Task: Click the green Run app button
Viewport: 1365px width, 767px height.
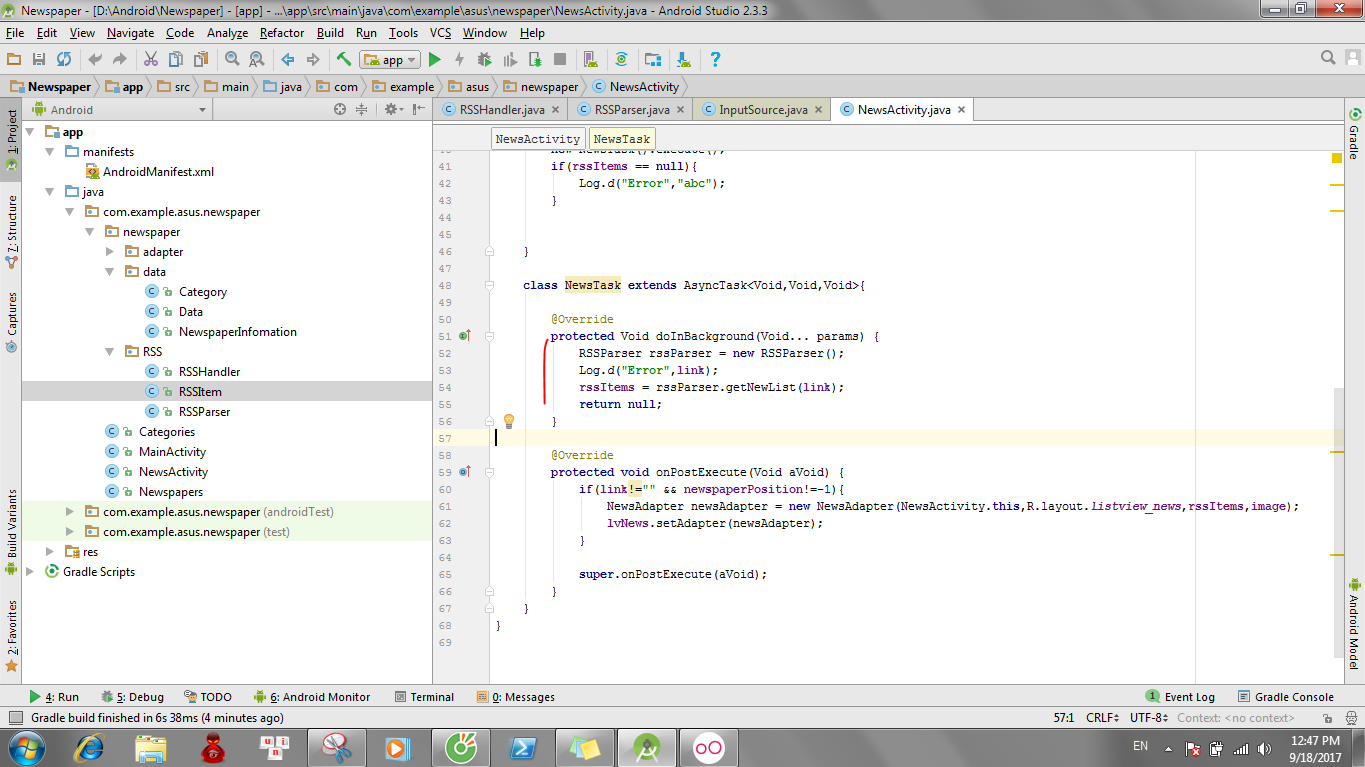Action: coord(435,60)
